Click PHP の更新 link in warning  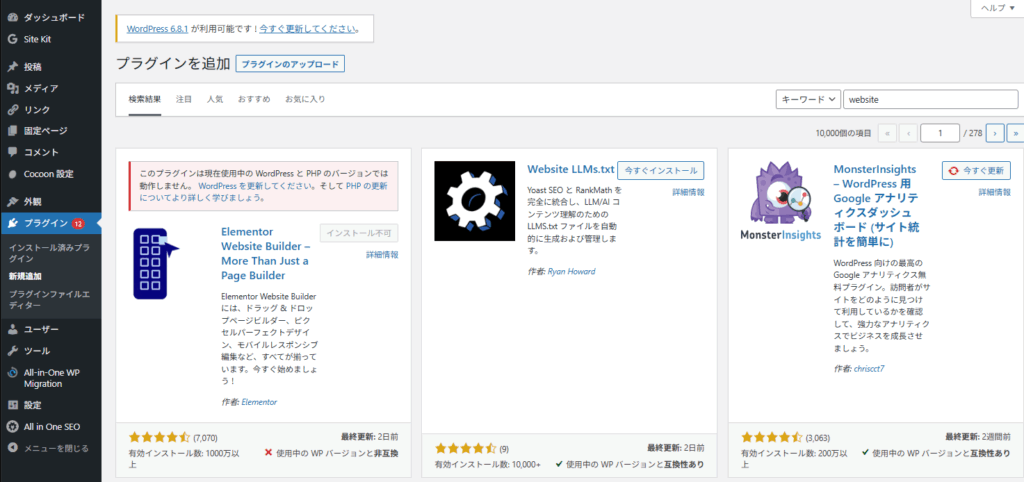coord(366,186)
